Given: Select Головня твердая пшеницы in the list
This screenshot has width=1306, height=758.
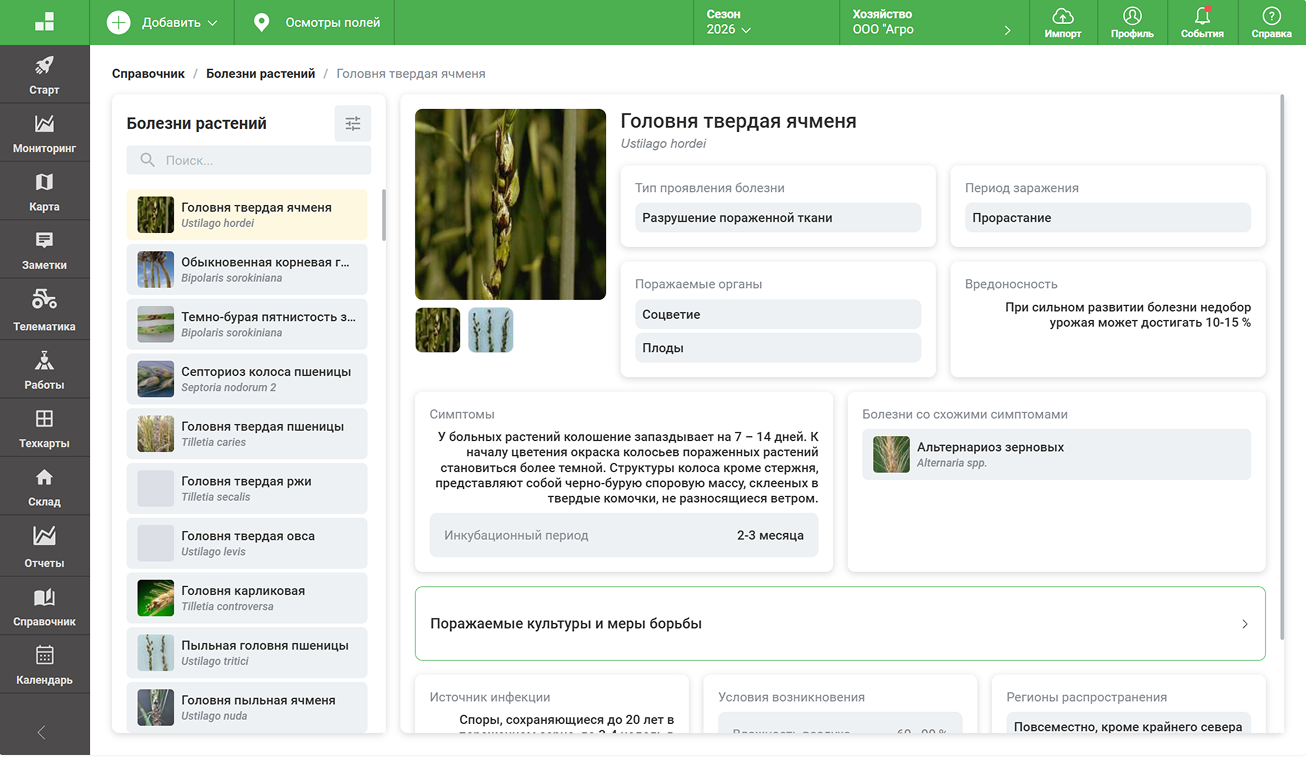Looking at the screenshot, I should tap(247, 433).
